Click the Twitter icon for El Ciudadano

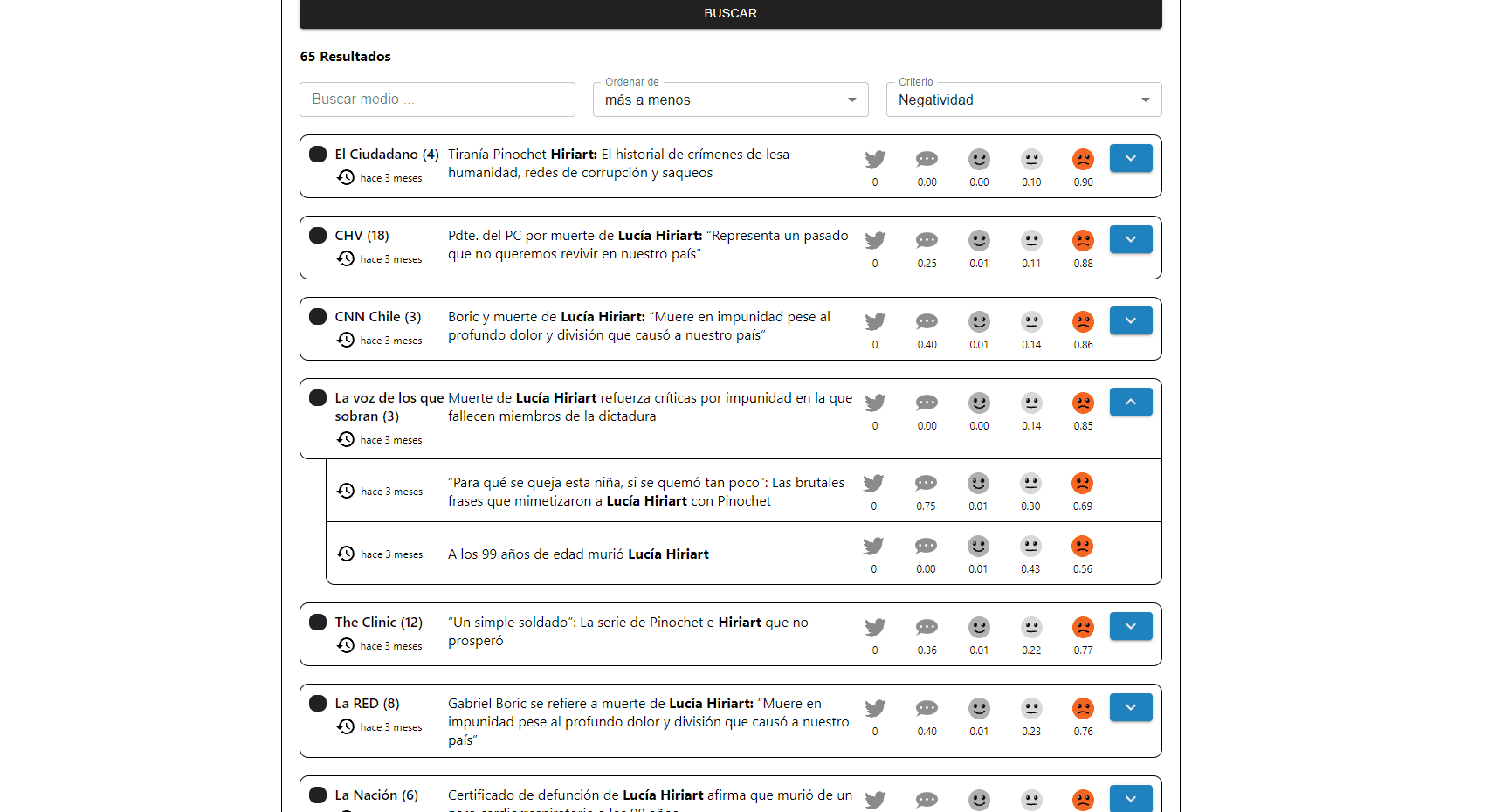pyautogui.click(x=875, y=159)
